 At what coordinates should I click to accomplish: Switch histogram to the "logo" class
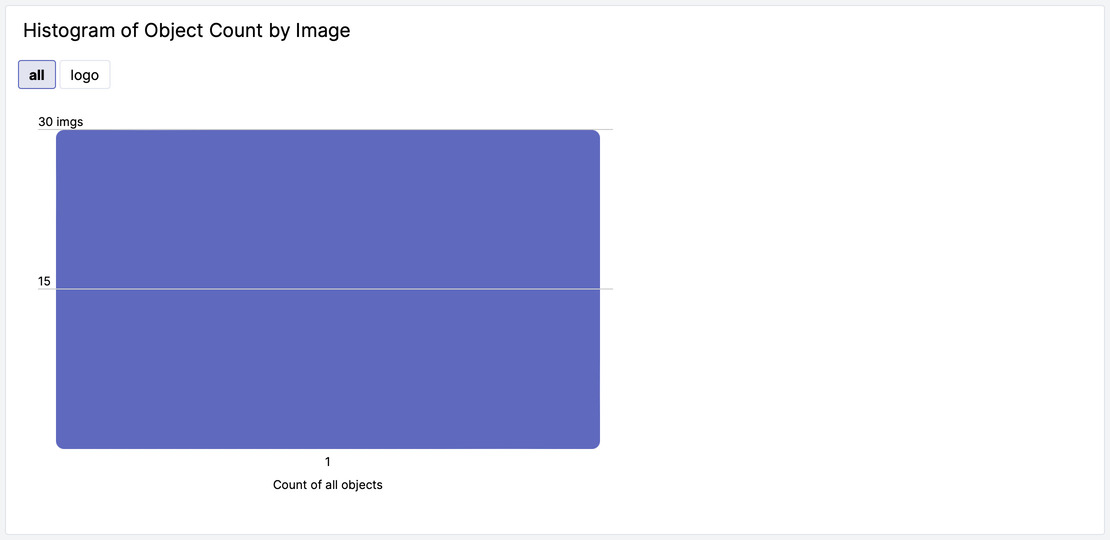tap(85, 75)
